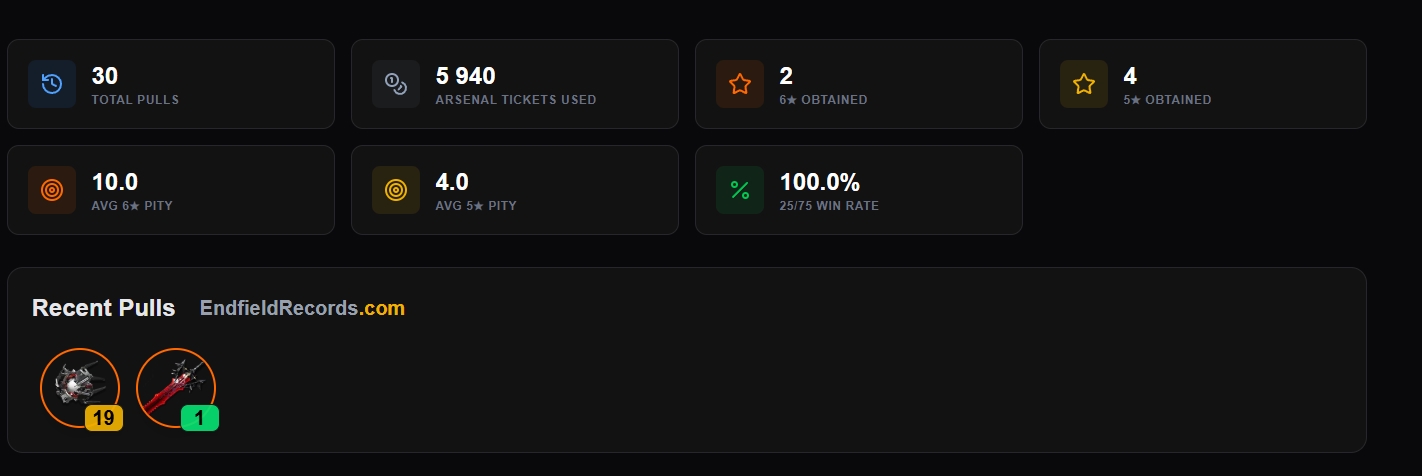The image size is (1422, 476).
Task: Select the first weapon thumbnail in Recent Pulls
Action: click(x=78, y=386)
